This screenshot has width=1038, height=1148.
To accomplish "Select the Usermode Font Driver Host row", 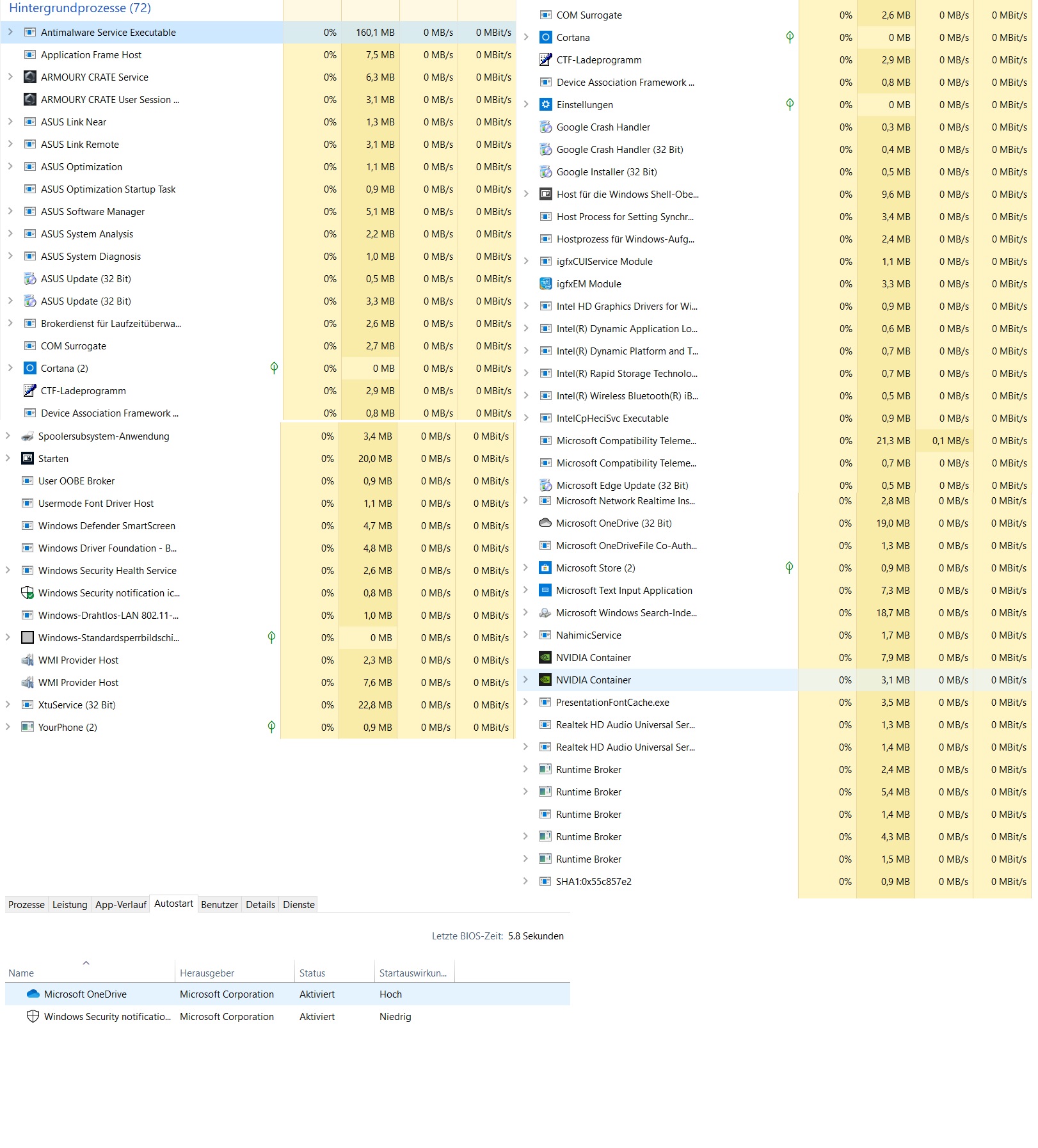I will (257, 504).
